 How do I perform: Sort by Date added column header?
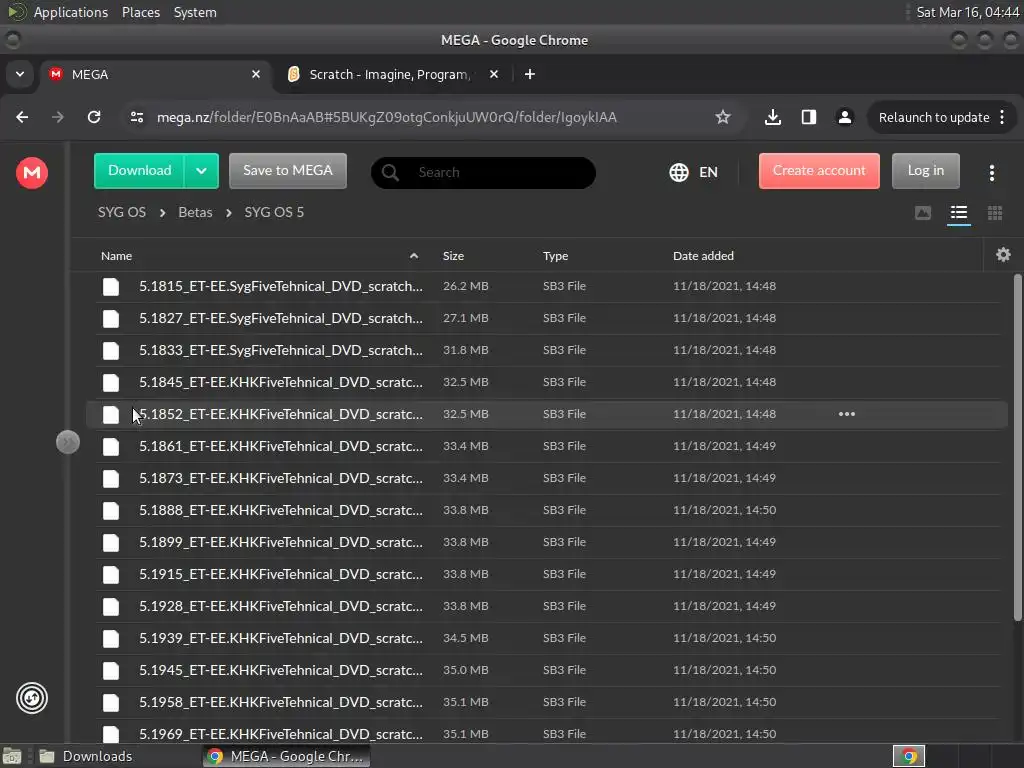(x=703, y=256)
